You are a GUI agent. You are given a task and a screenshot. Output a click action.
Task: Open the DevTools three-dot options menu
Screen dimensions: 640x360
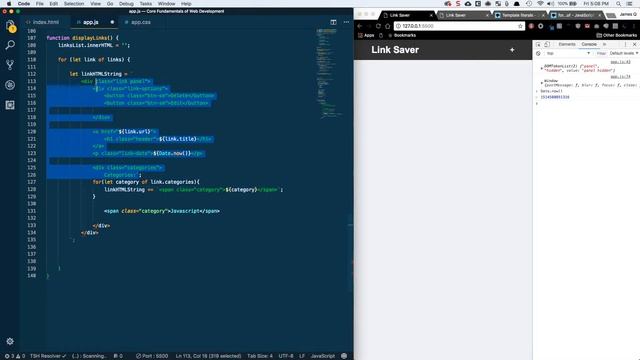[x=625, y=44]
